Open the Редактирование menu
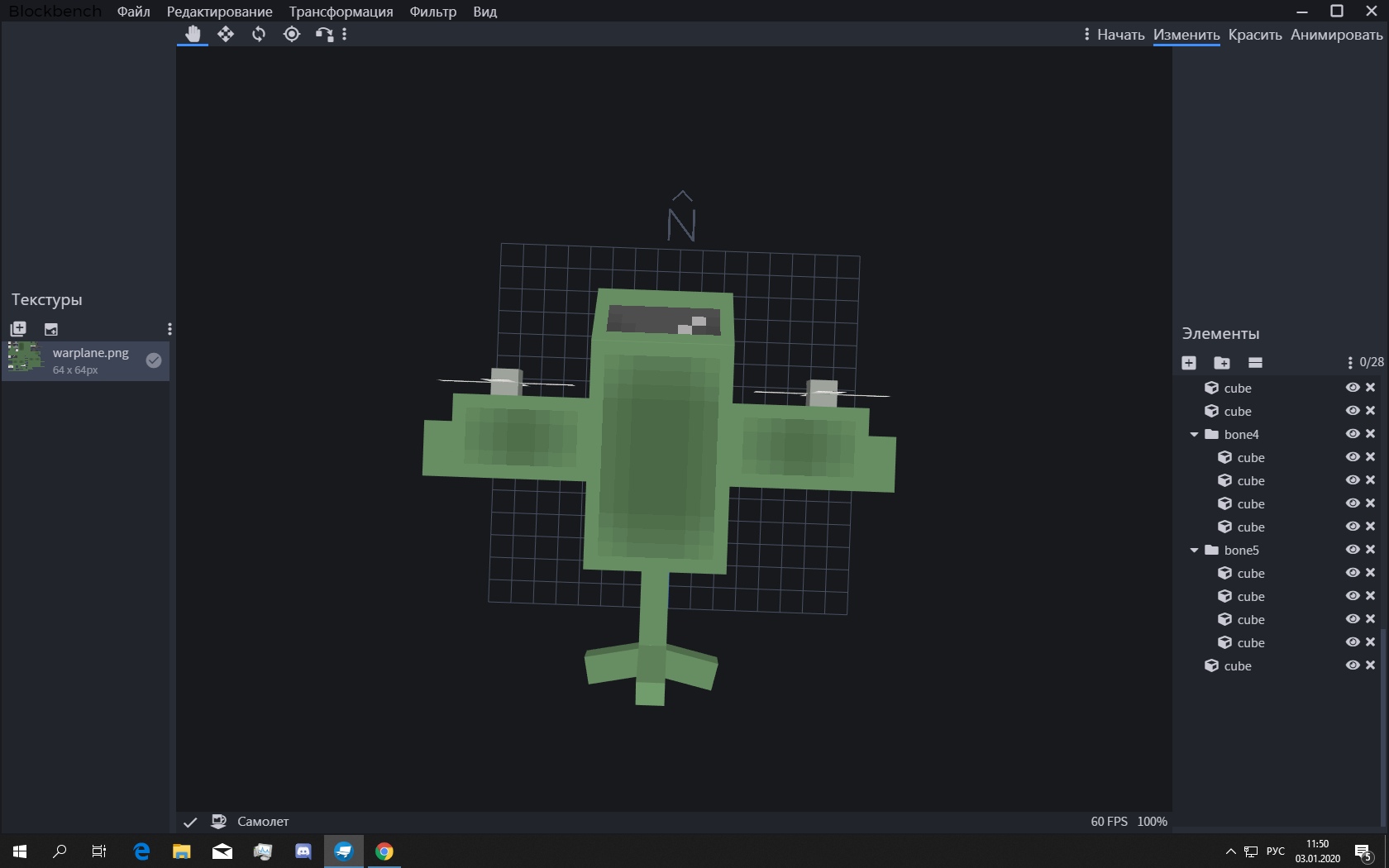 pos(220,12)
